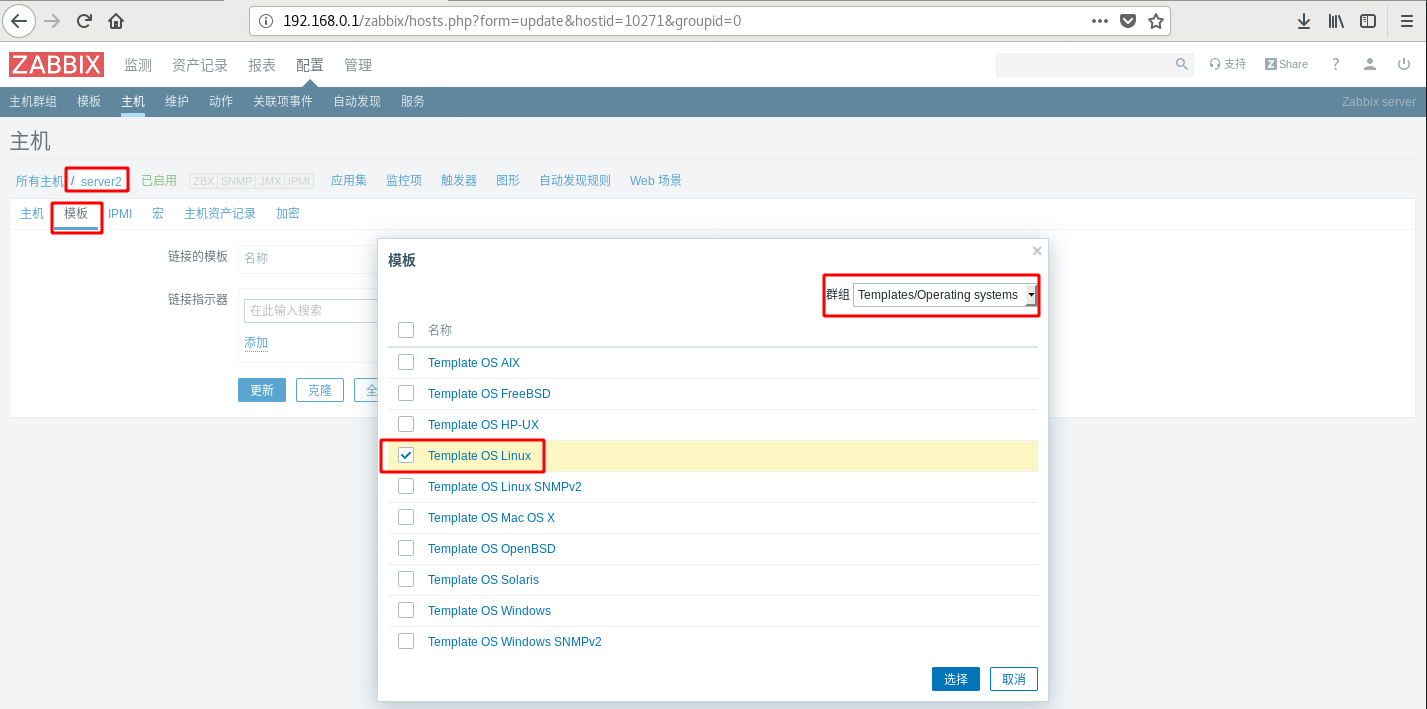The image size is (1427, 709).
Task: Open the 管理 main menu
Action: 358,65
